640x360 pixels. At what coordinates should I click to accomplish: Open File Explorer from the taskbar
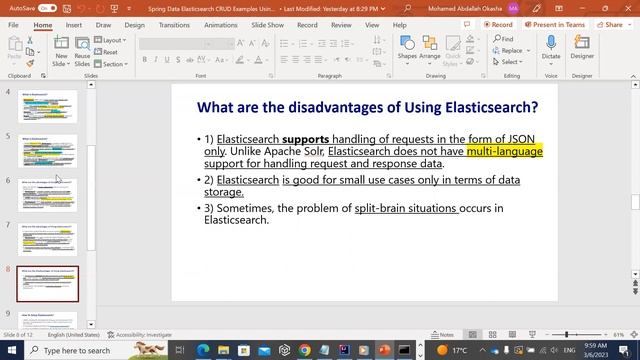point(223,350)
